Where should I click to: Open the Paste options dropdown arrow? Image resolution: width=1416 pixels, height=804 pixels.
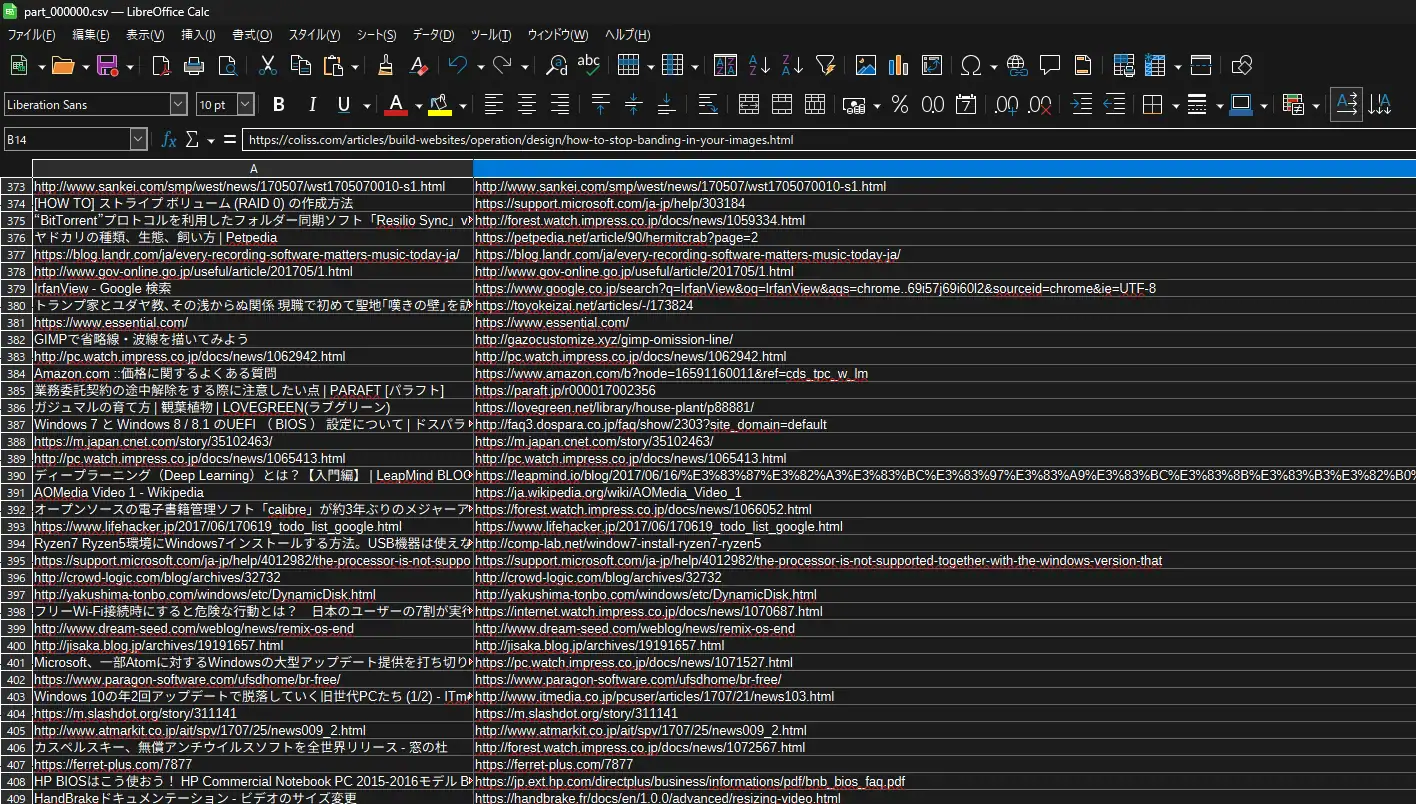pos(355,66)
